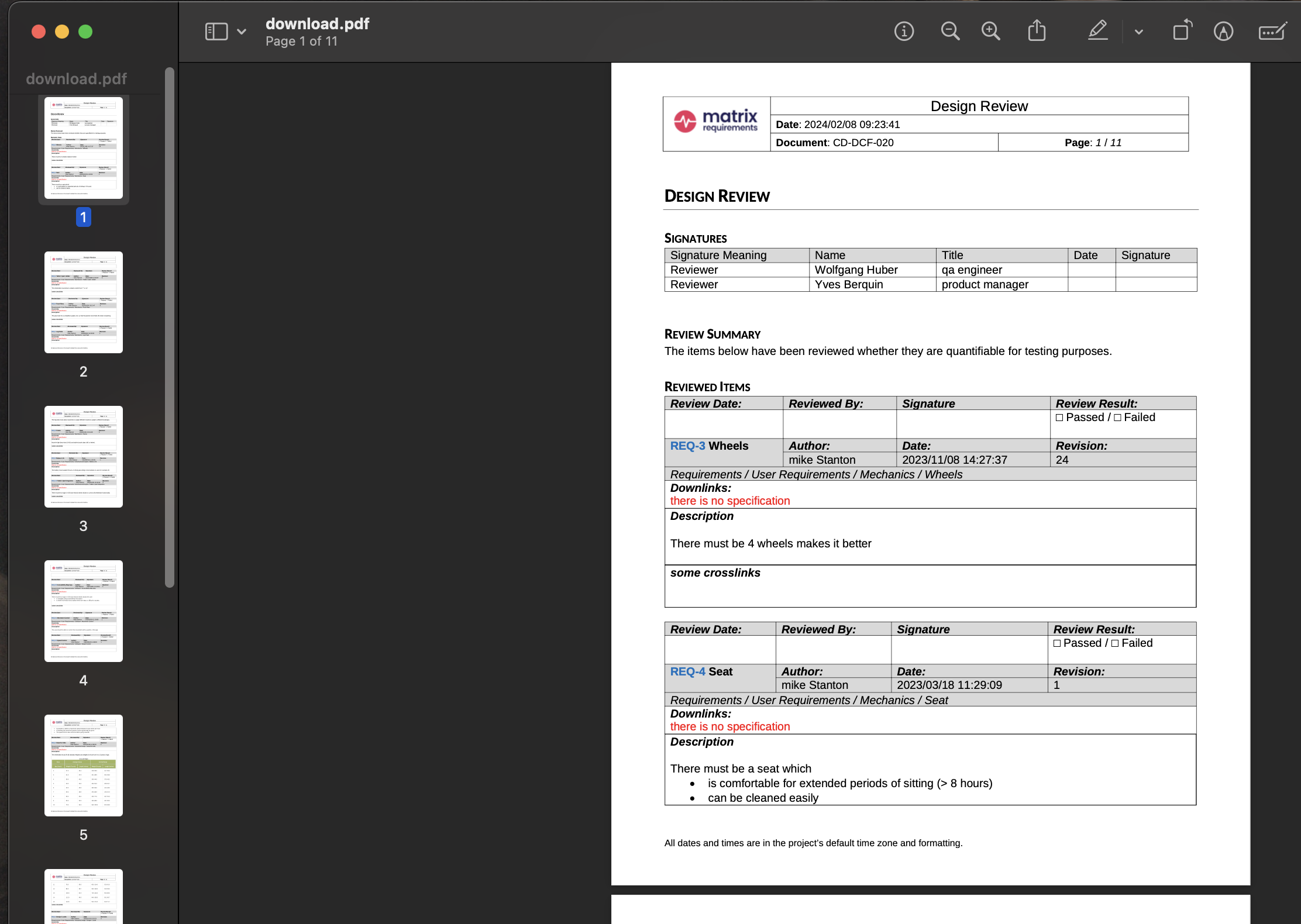Click the Wolfgang Huber name cell
This screenshot has height=924, width=1301.
872,270
